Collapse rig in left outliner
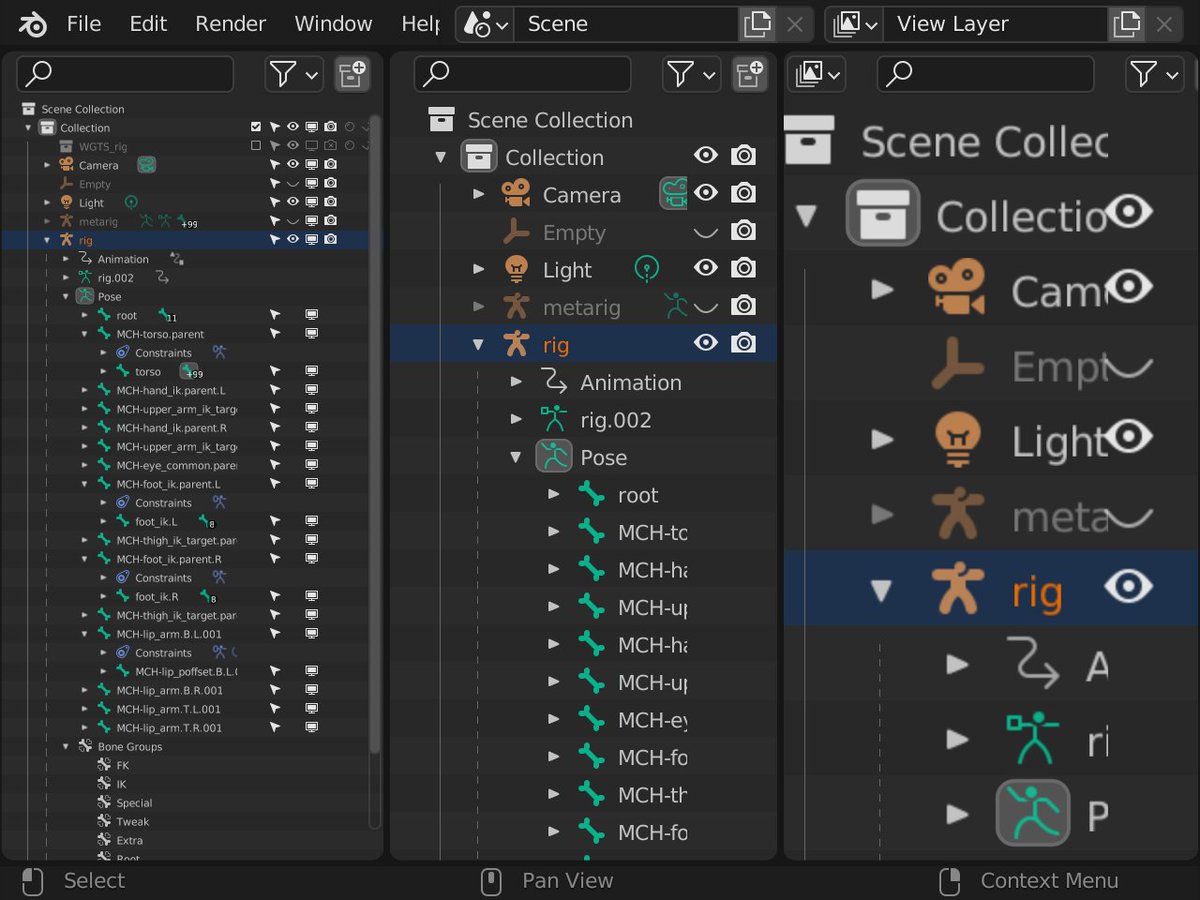 pyautogui.click(x=47, y=240)
